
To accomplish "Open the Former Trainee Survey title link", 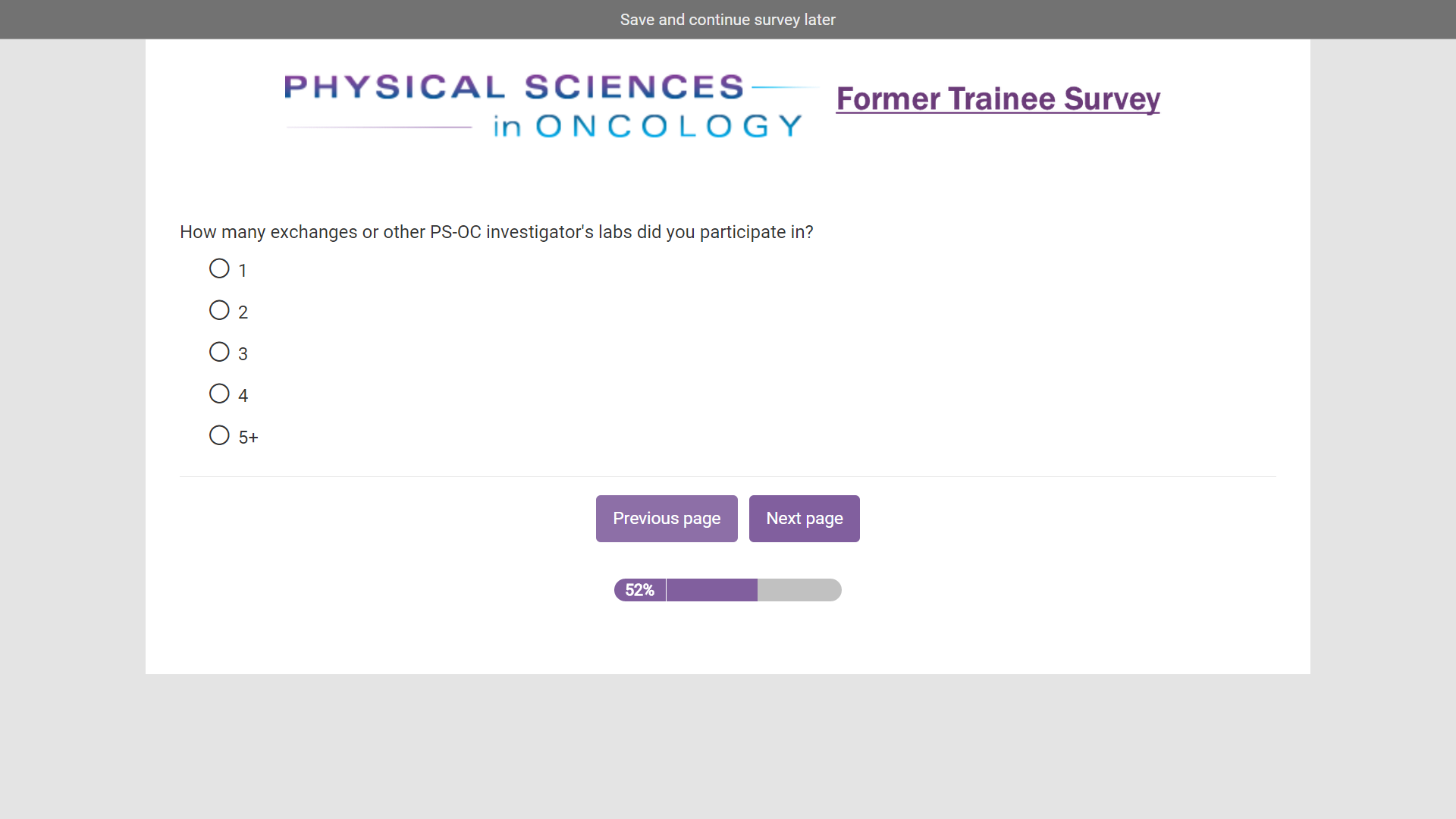I will point(997,99).
